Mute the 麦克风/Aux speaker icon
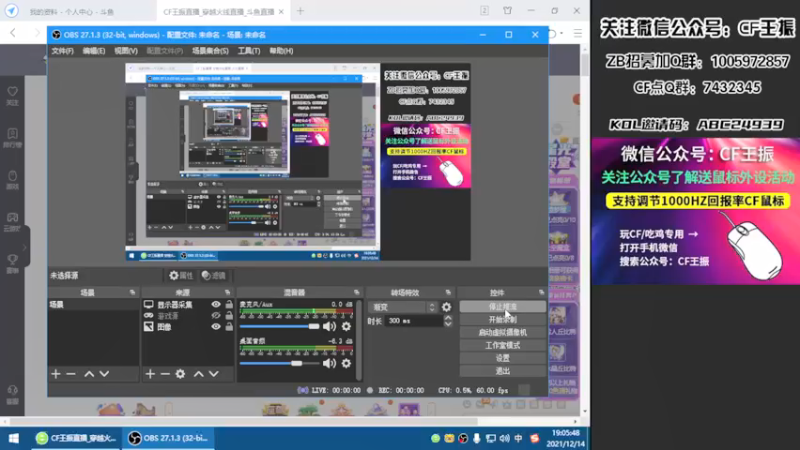800x450 pixels. (x=330, y=327)
